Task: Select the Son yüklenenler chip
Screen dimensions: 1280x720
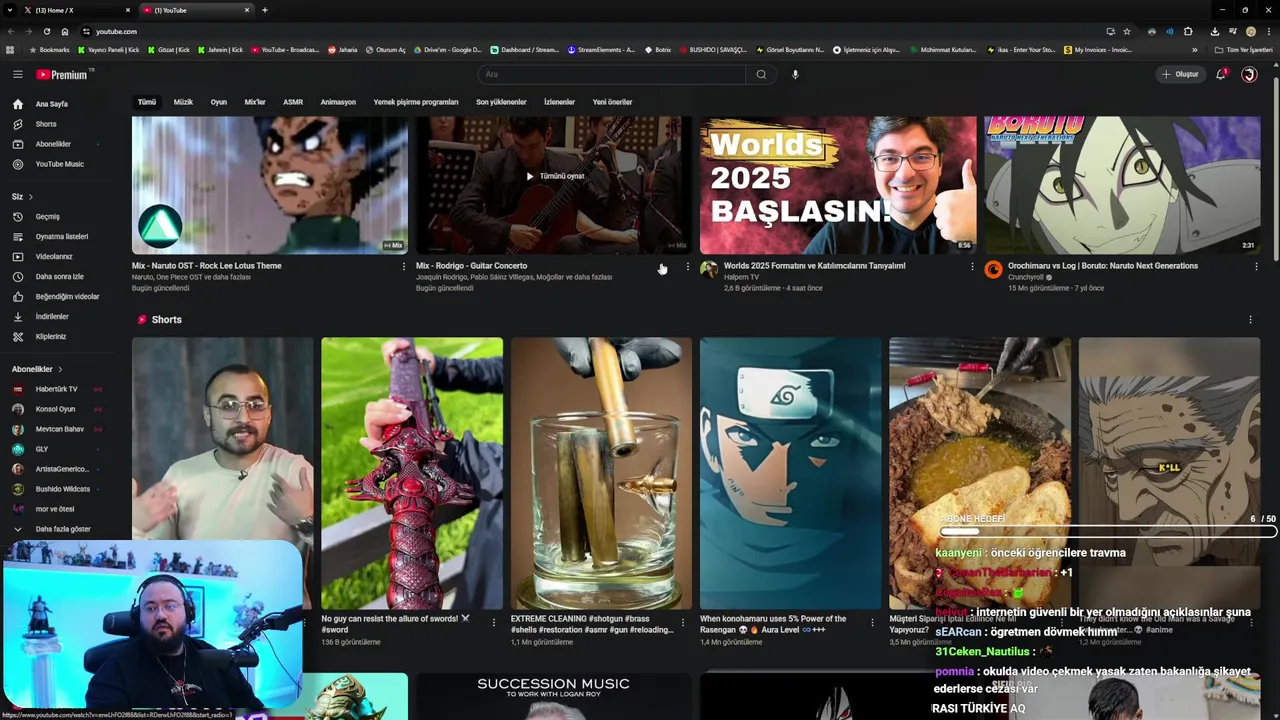Action: 501,102
